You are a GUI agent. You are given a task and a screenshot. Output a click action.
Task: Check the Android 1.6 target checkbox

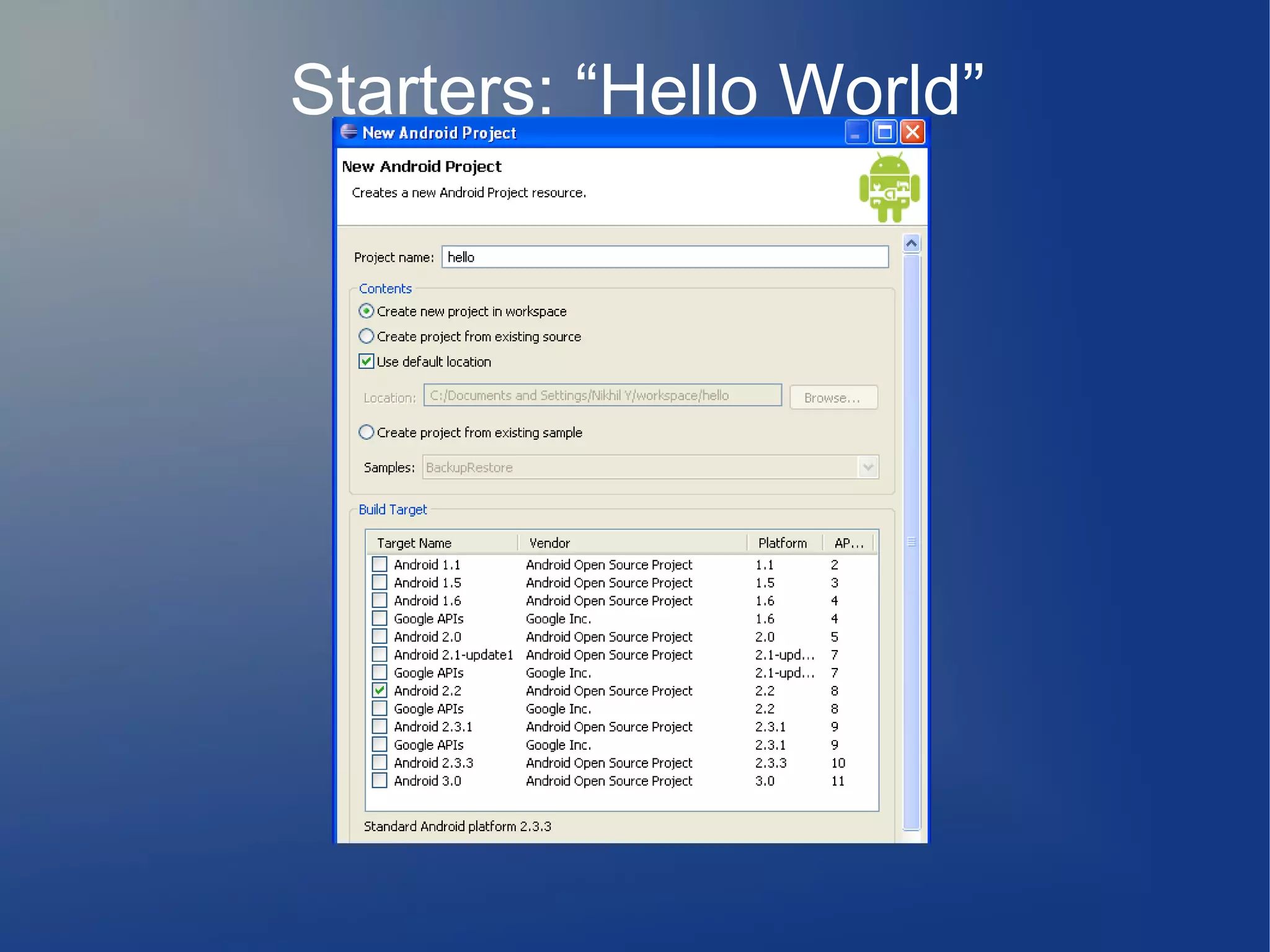[380, 600]
